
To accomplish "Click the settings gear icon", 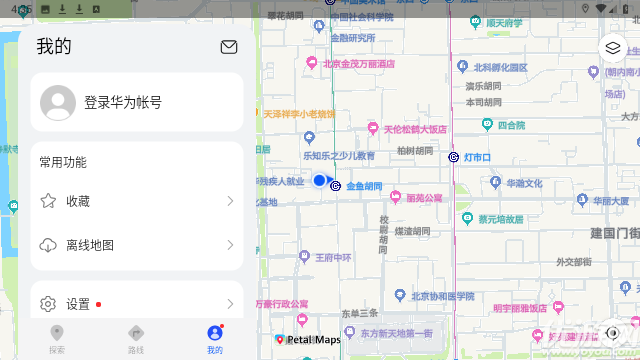I will coord(48,304).
